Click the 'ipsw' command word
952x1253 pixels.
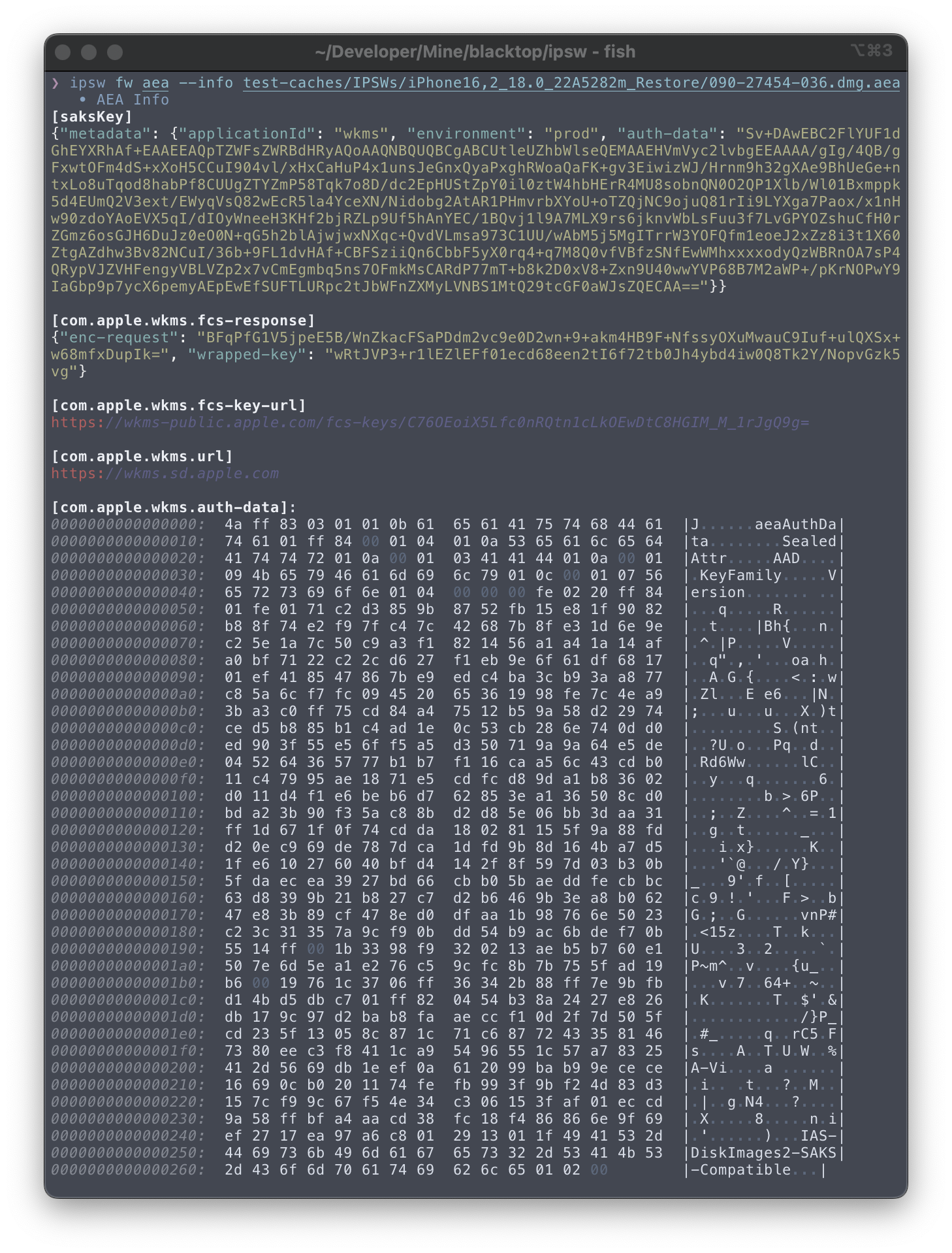[x=87, y=83]
